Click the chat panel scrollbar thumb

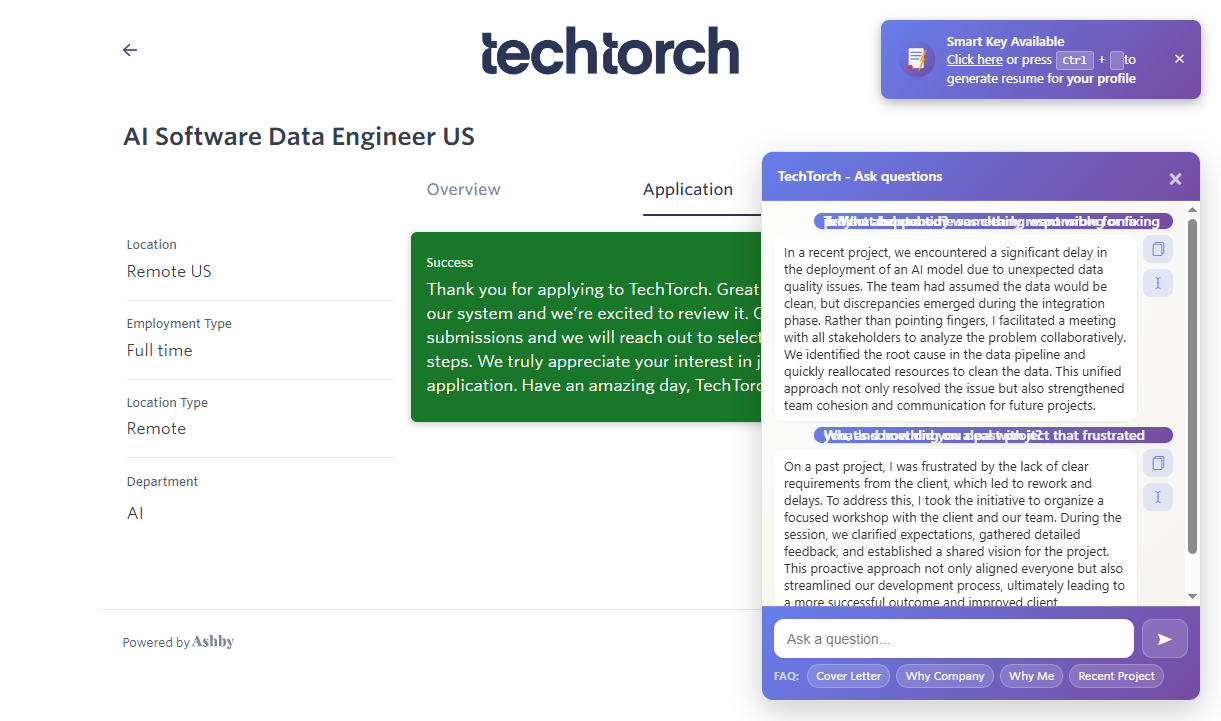tap(1192, 385)
